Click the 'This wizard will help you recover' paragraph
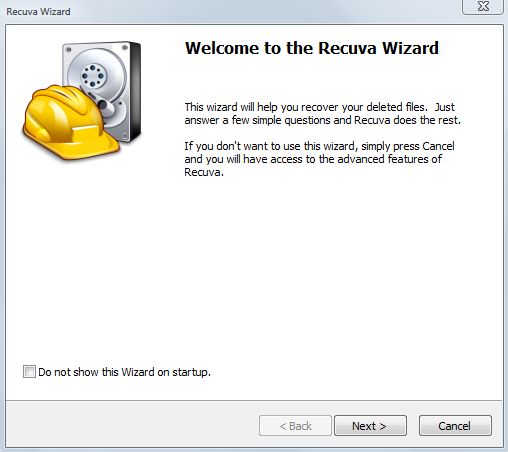The image size is (508, 452). pos(322,113)
